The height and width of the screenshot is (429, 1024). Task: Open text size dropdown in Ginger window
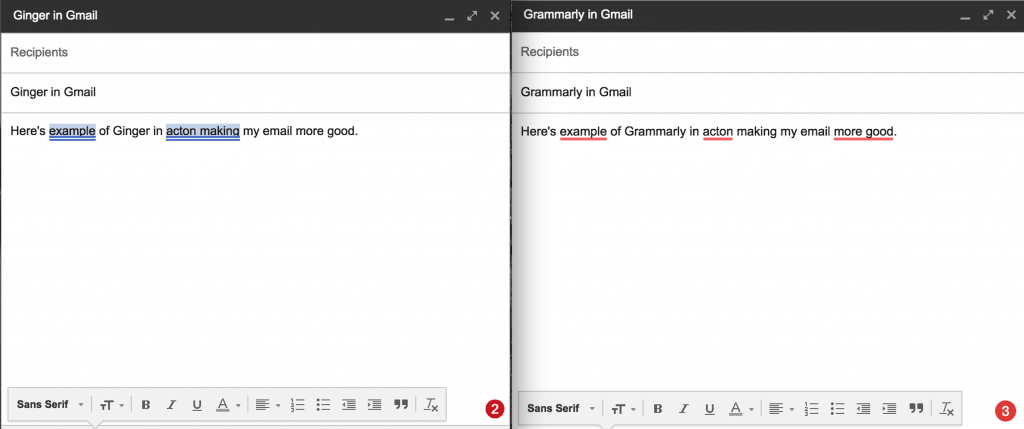(112, 405)
